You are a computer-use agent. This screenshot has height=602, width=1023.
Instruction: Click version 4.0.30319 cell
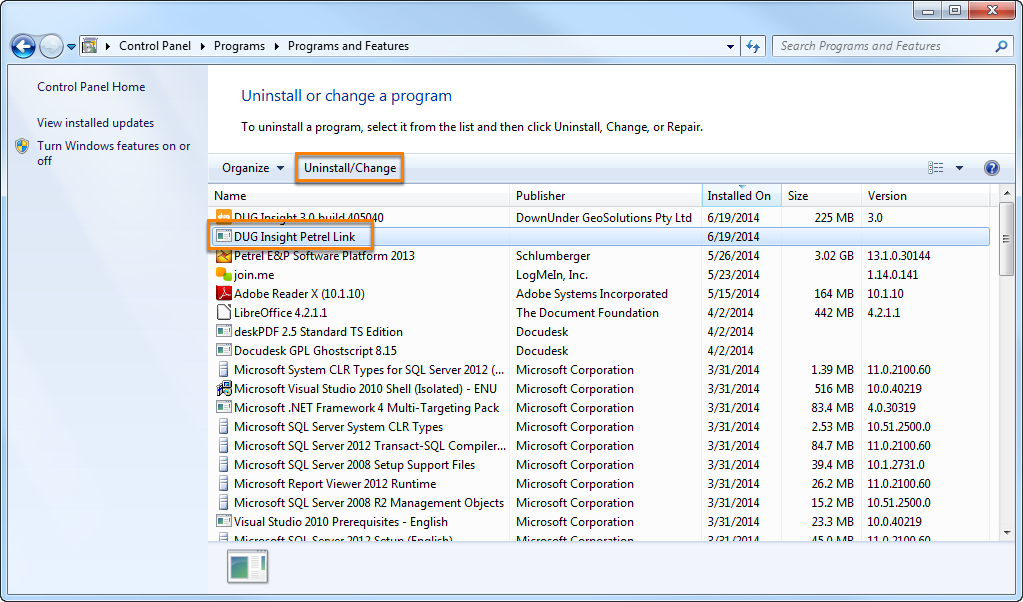pyautogui.click(x=891, y=408)
